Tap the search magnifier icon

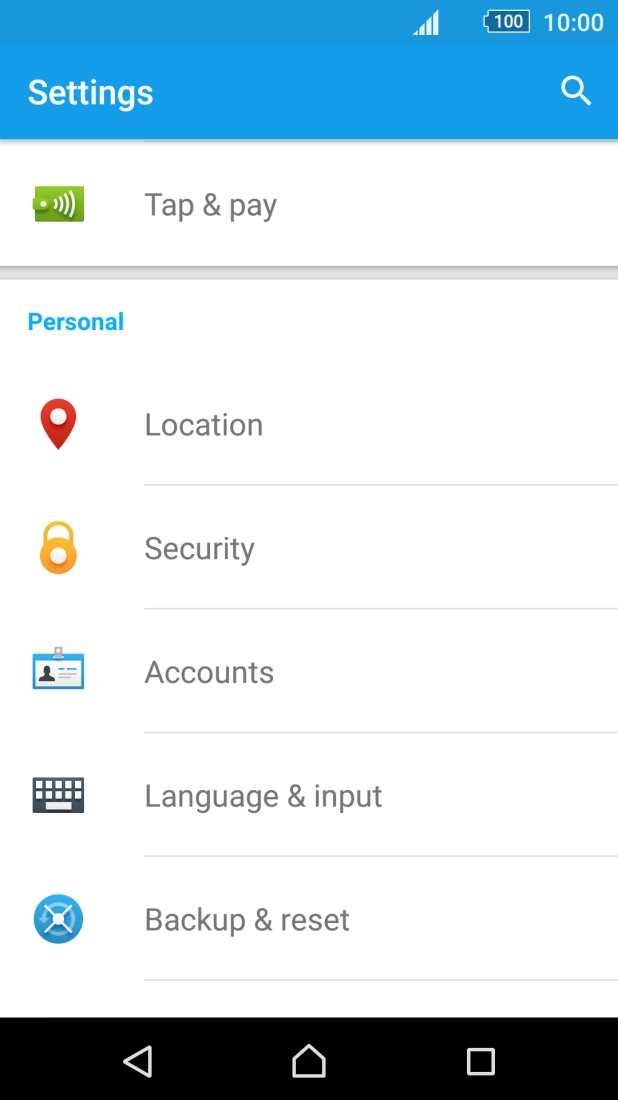(x=576, y=91)
